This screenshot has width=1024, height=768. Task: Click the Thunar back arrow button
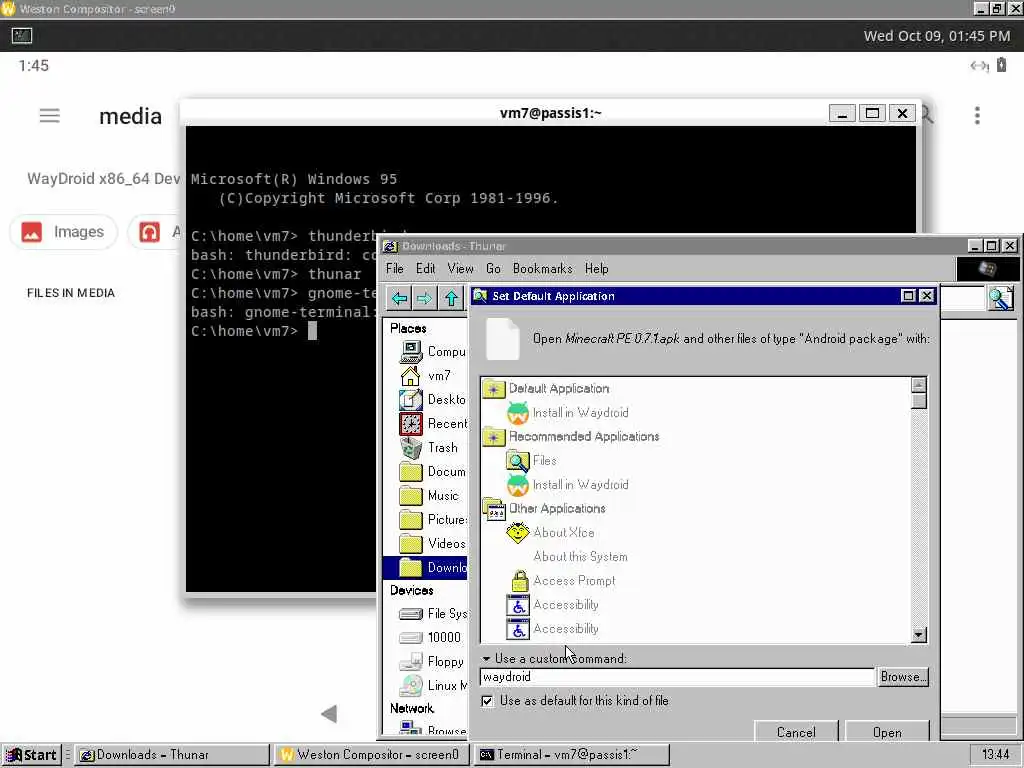pos(400,298)
